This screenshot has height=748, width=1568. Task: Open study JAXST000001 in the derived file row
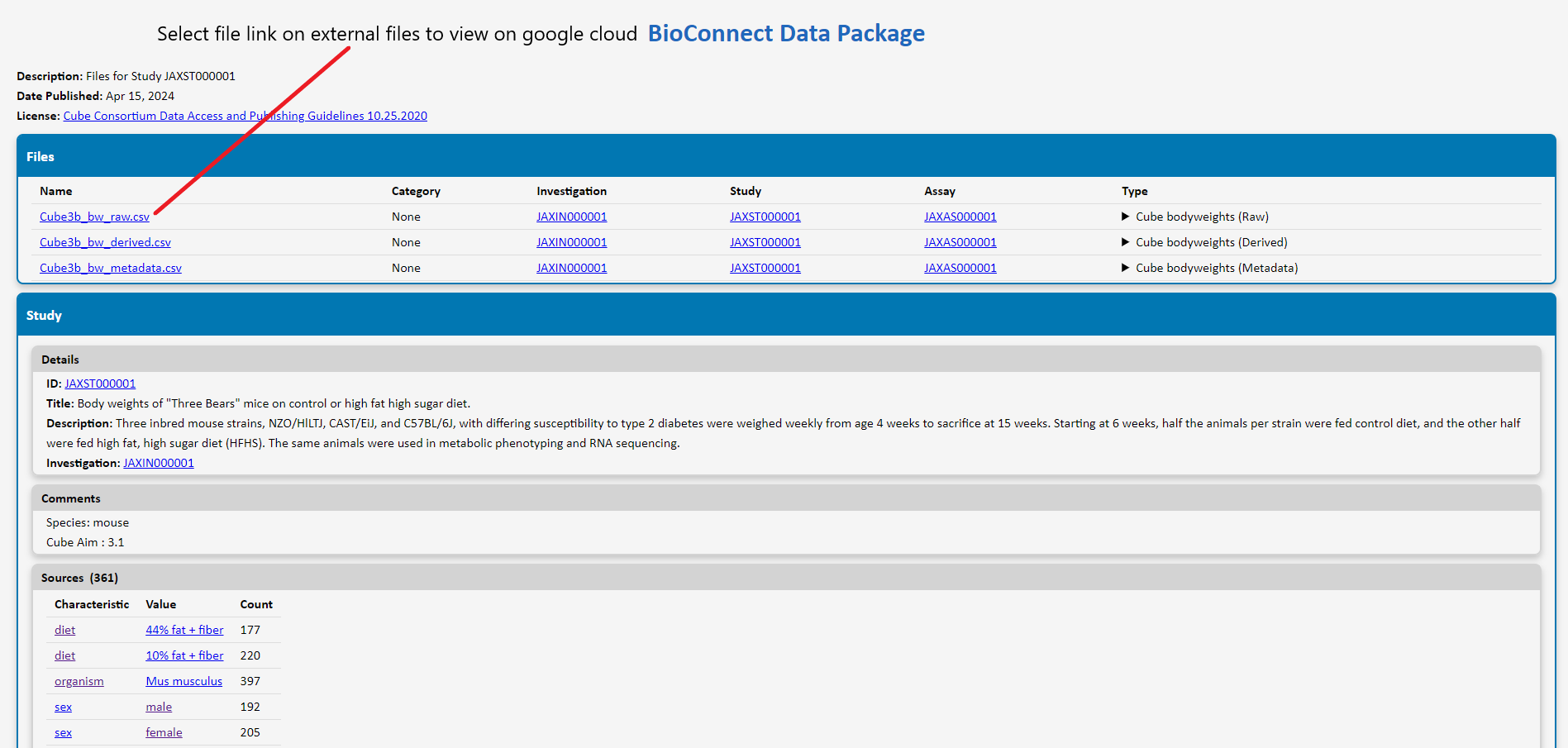click(x=765, y=242)
